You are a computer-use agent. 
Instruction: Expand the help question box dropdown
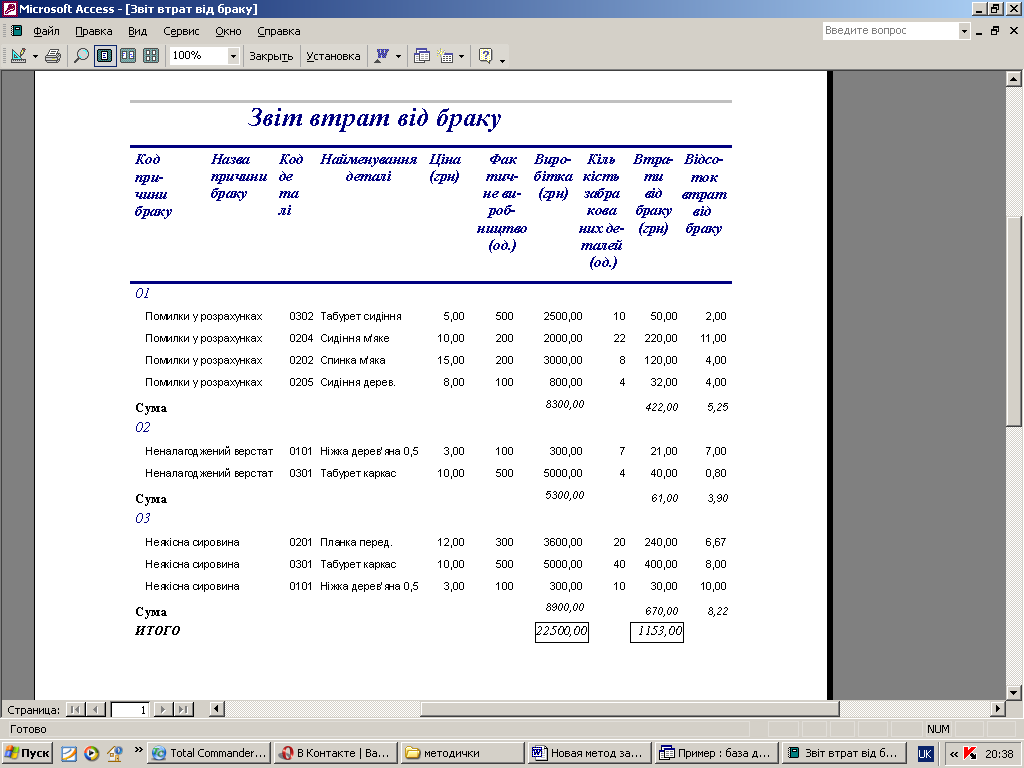click(964, 31)
